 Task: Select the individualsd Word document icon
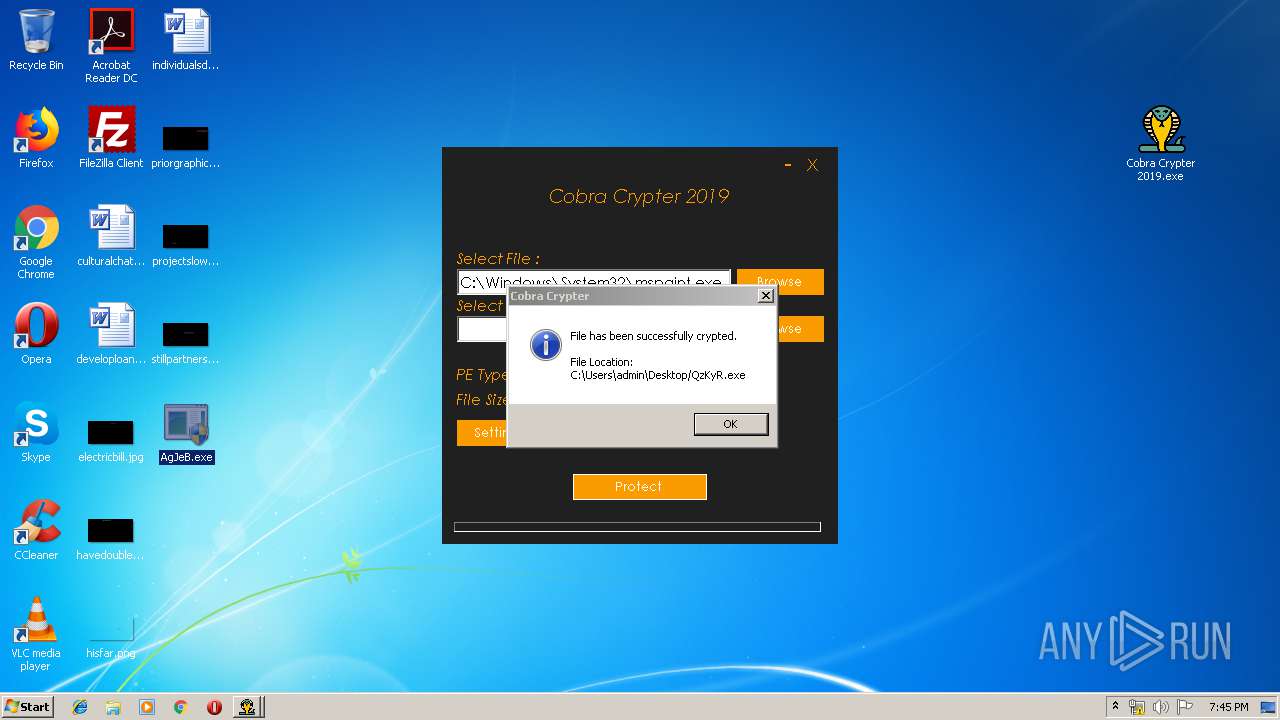pyautogui.click(x=186, y=40)
